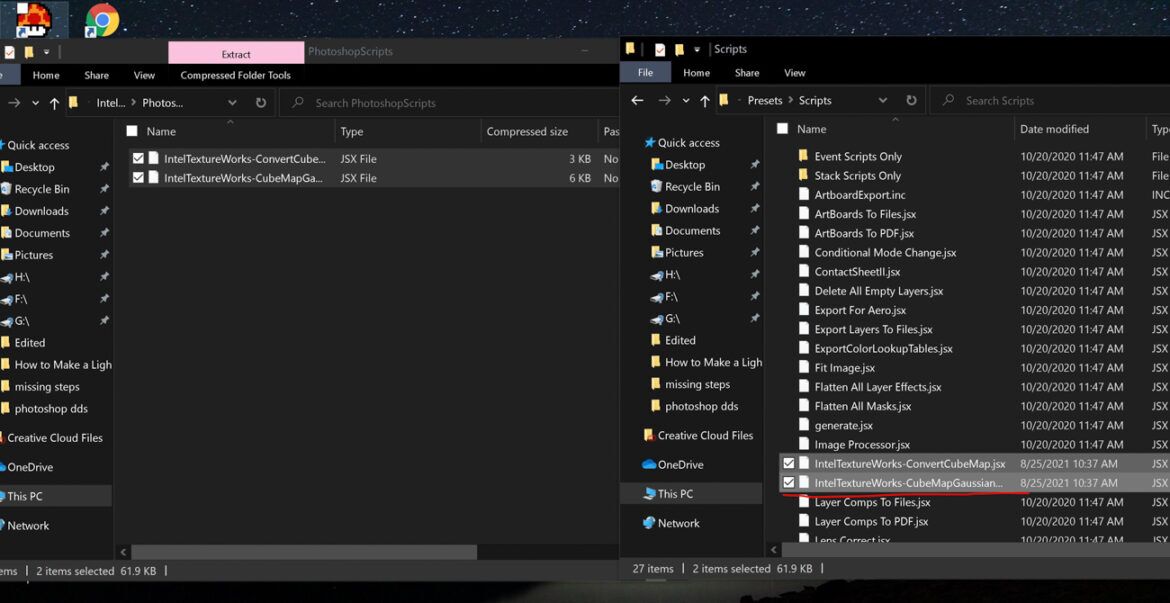The width and height of the screenshot is (1170, 603).
Task: Click the Forward arrow in the Scripts window
Action: tap(663, 100)
